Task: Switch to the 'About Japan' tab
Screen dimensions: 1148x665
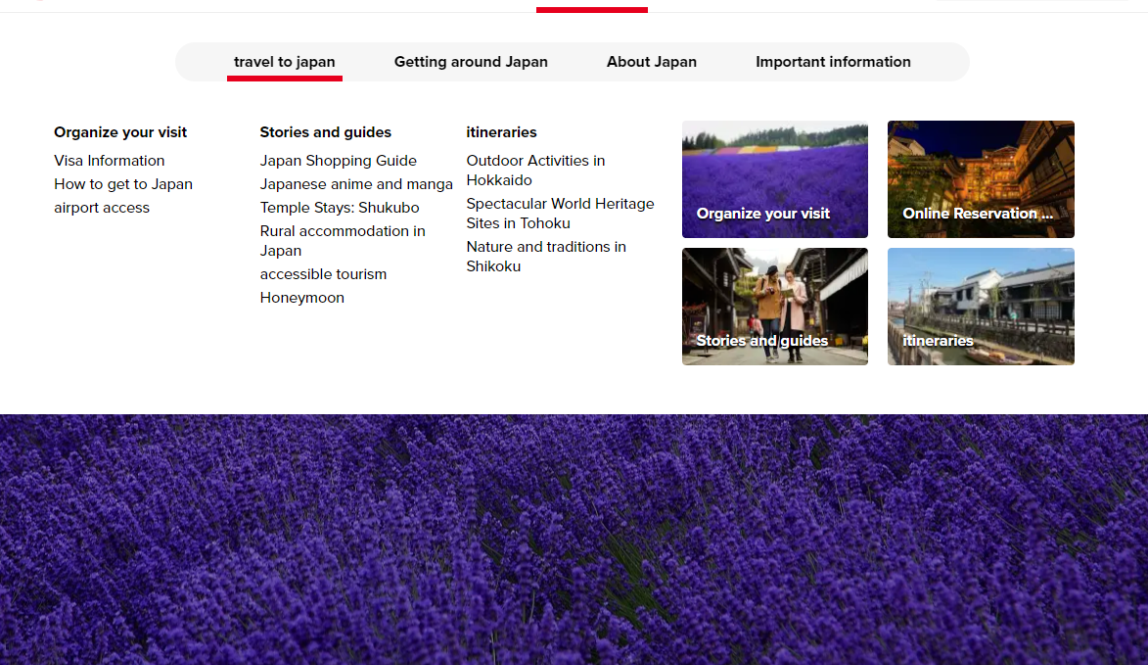Action: click(x=651, y=62)
